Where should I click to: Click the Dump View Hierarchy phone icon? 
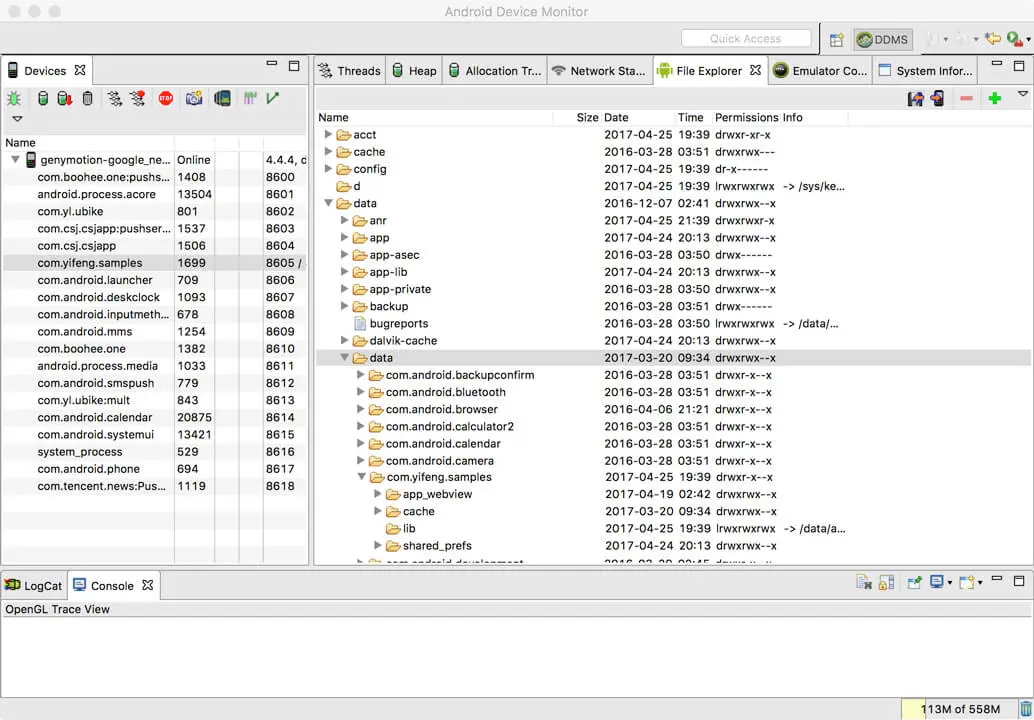[222, 98]
